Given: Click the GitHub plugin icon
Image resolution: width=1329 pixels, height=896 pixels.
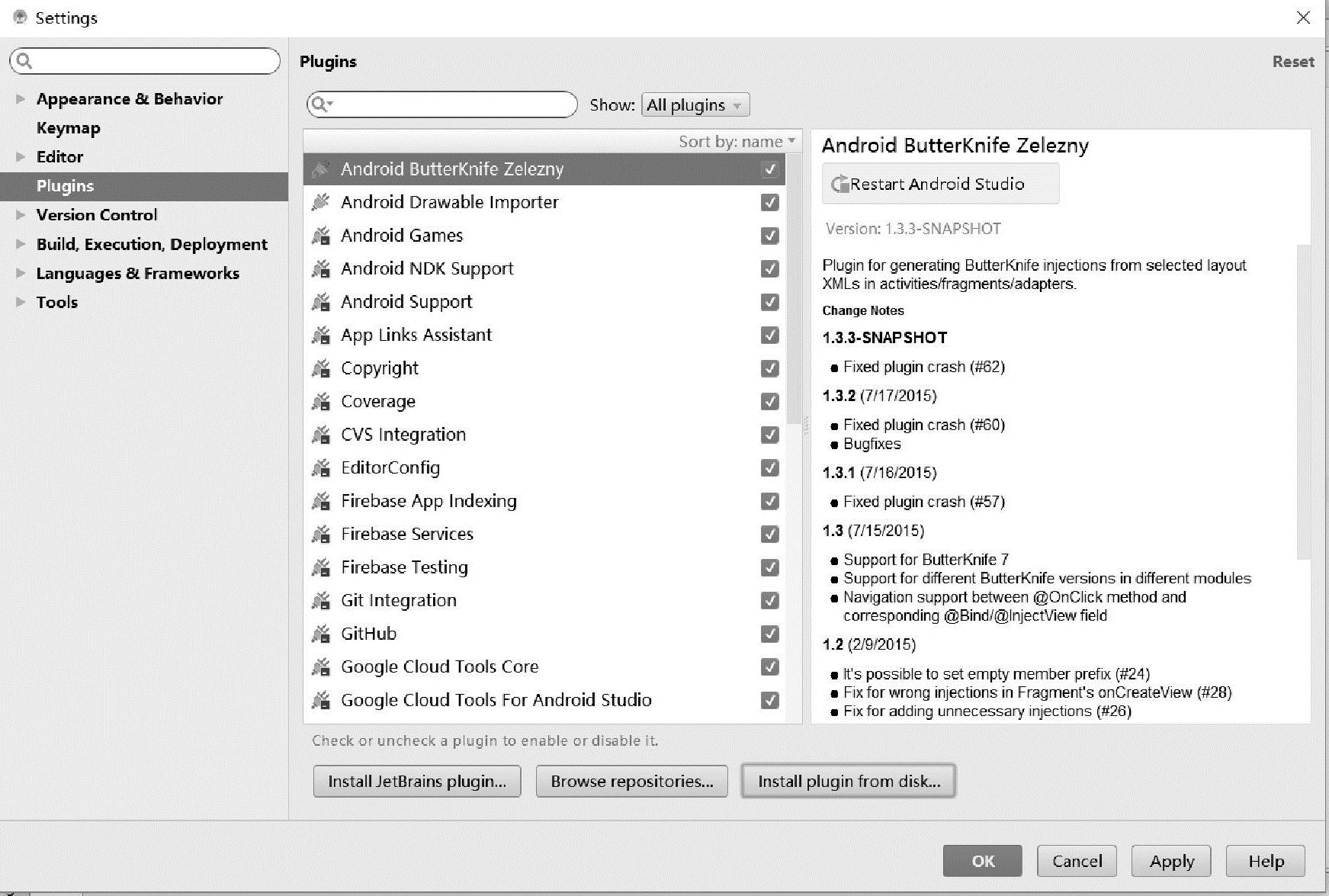Looking at the screenshot, I should (321, 634).
